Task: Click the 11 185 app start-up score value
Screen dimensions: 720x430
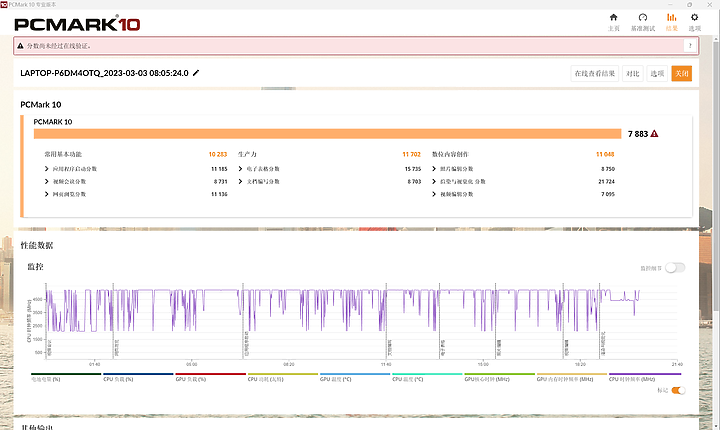Action: coord(219,169)
